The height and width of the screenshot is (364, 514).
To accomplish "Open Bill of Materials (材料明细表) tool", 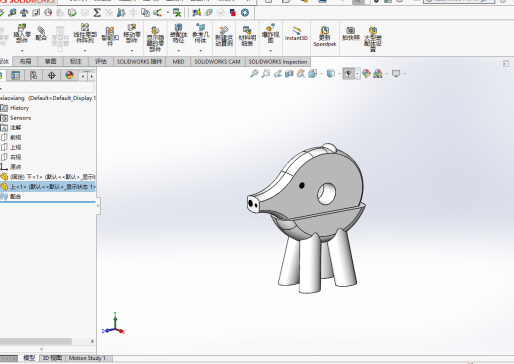I will [x=247, y=36].
